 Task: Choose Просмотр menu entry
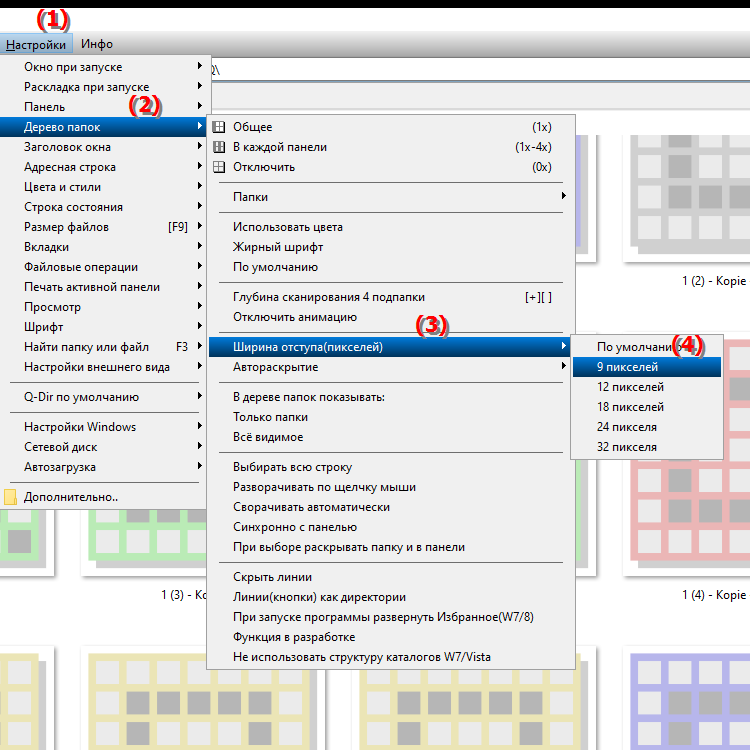pyautogui.click(x=103, y=307)
